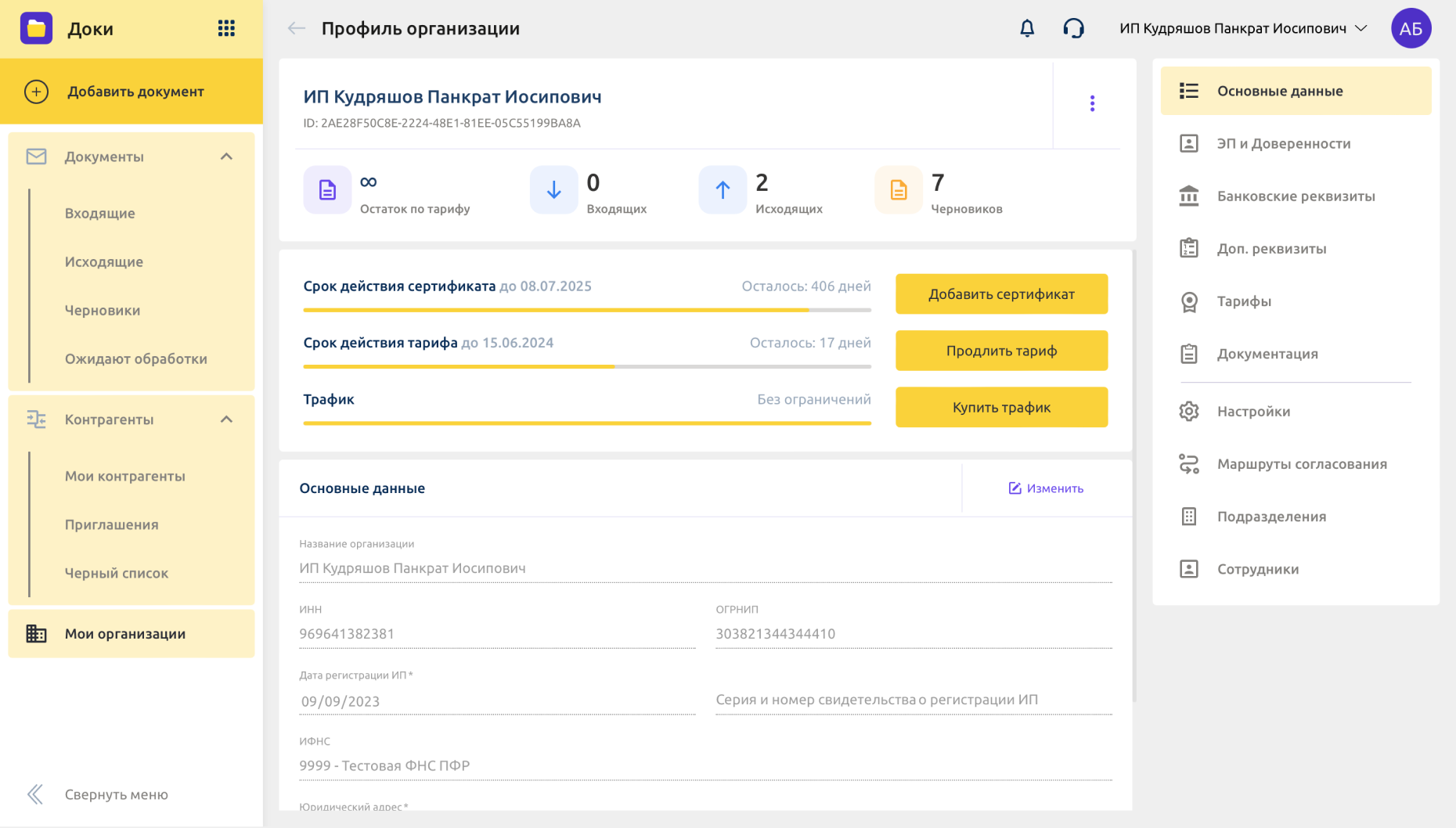The image size is (1456, 828).
Task: Click the plus icon for Добавить документ
Action: (36, 92)
